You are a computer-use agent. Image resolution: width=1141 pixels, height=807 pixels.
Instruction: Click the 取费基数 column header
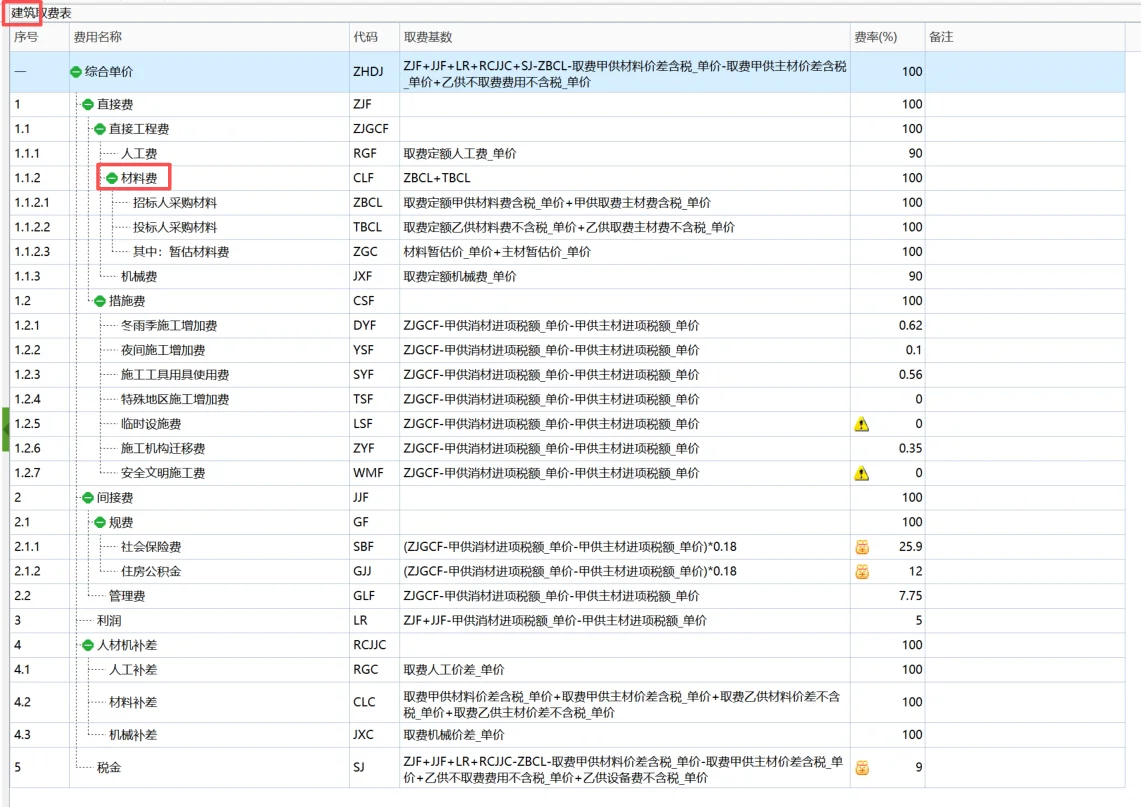(x=624, y=36)
